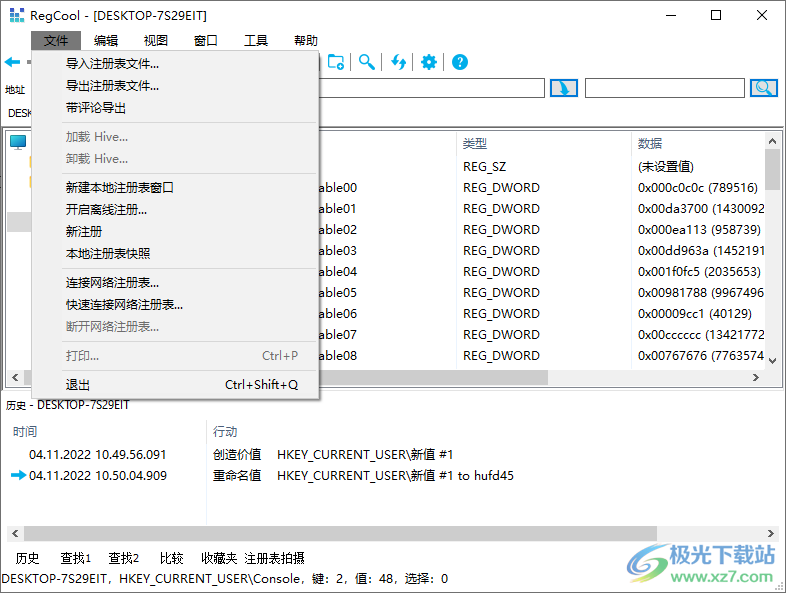Choose 导出注册表文件... menu entry
This screenshot has width=786, height=593.
tap(175, 86)
